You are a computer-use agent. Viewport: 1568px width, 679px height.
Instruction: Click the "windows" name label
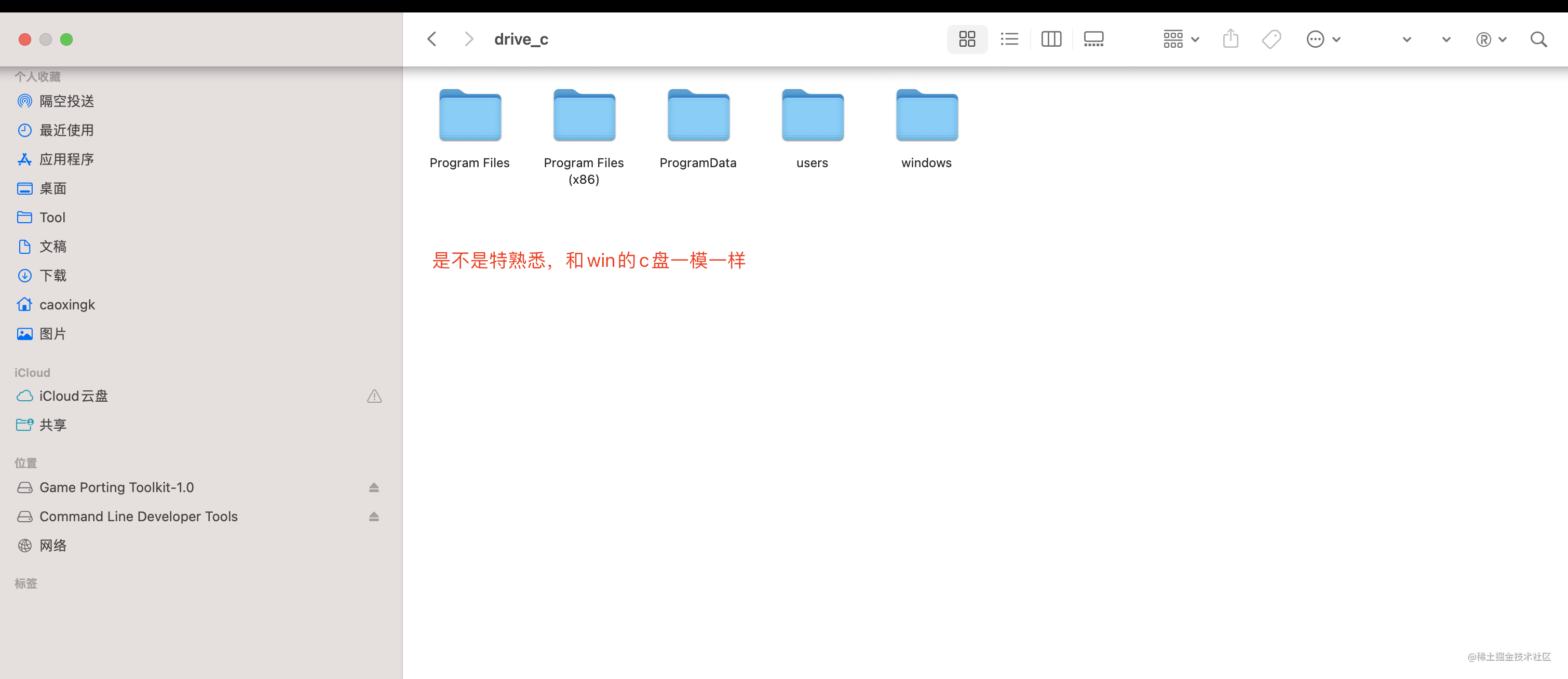pyautogui.click(x=926, y=163)
